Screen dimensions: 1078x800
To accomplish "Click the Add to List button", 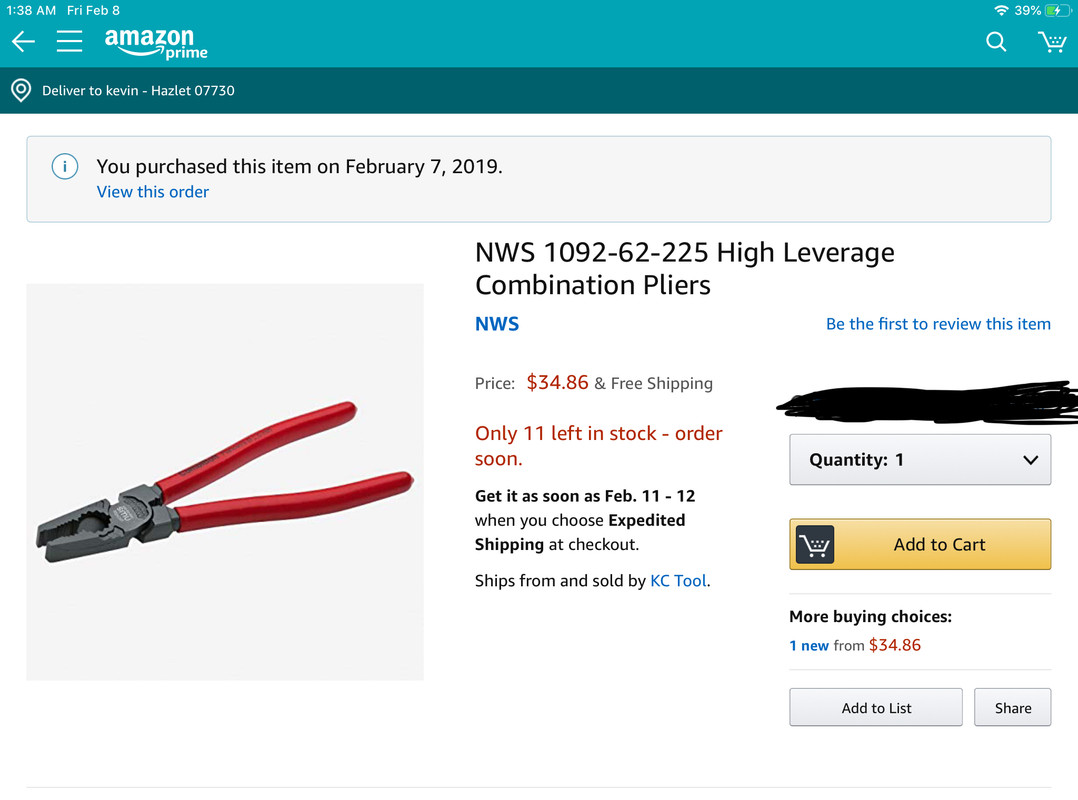I will point(876,707).
